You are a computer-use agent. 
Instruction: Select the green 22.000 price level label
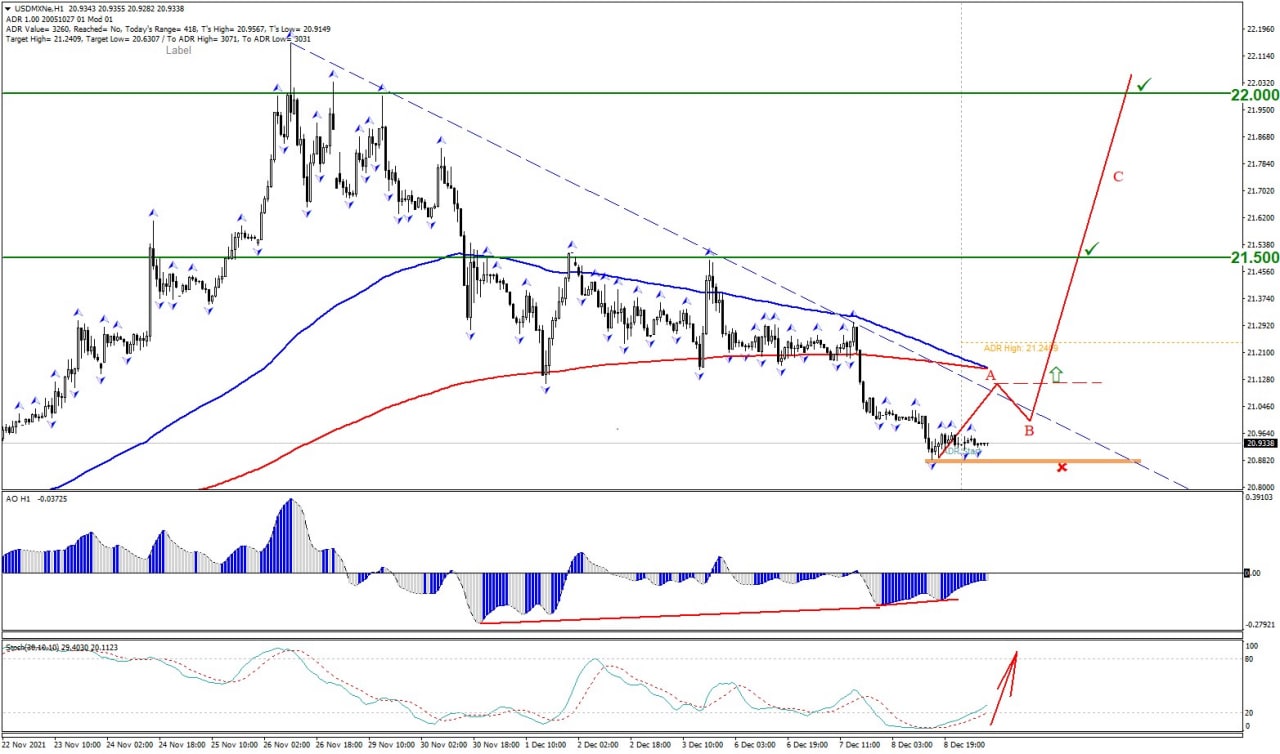[x=1254, y=95]
